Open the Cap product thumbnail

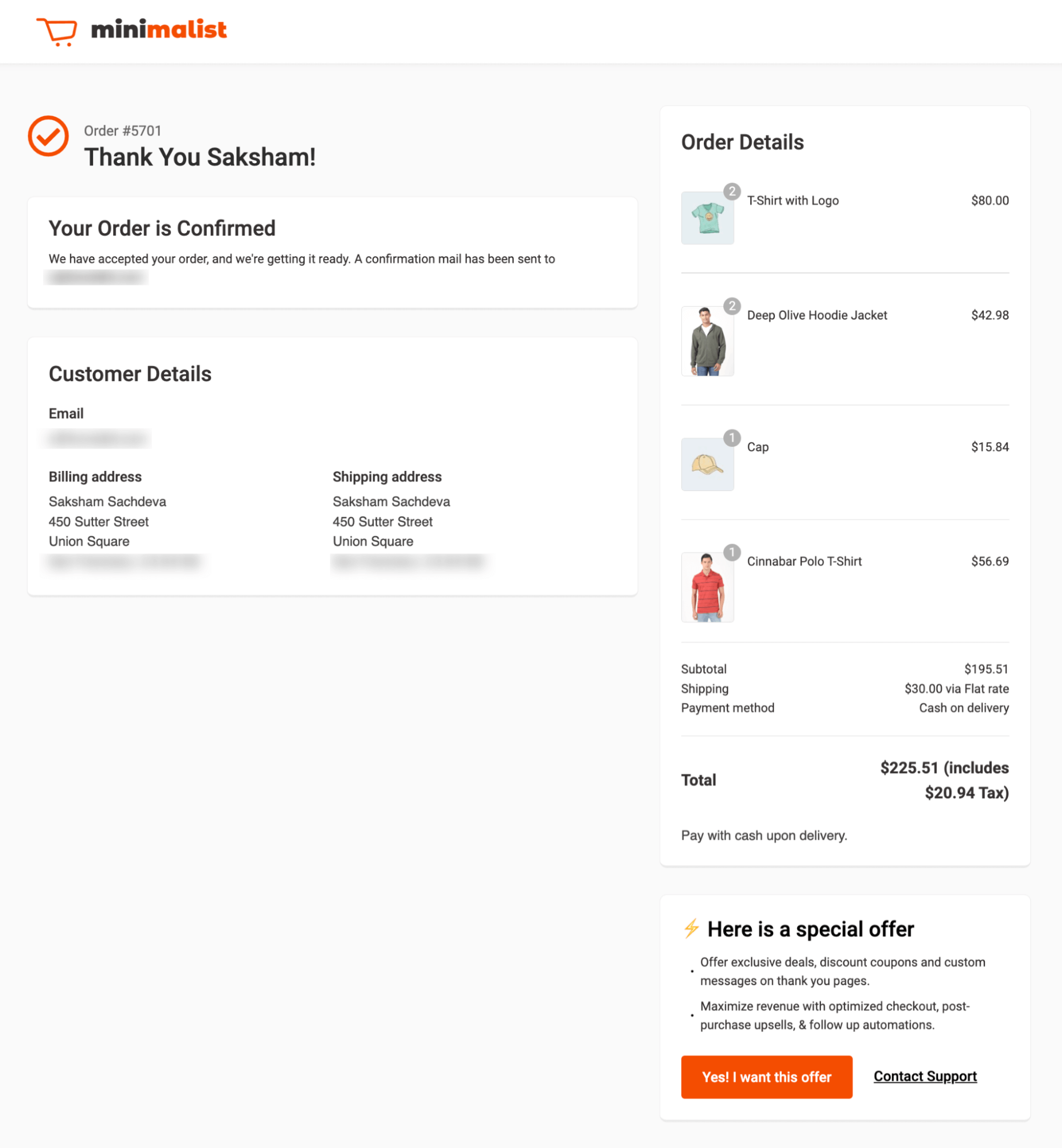pos(707,465)
